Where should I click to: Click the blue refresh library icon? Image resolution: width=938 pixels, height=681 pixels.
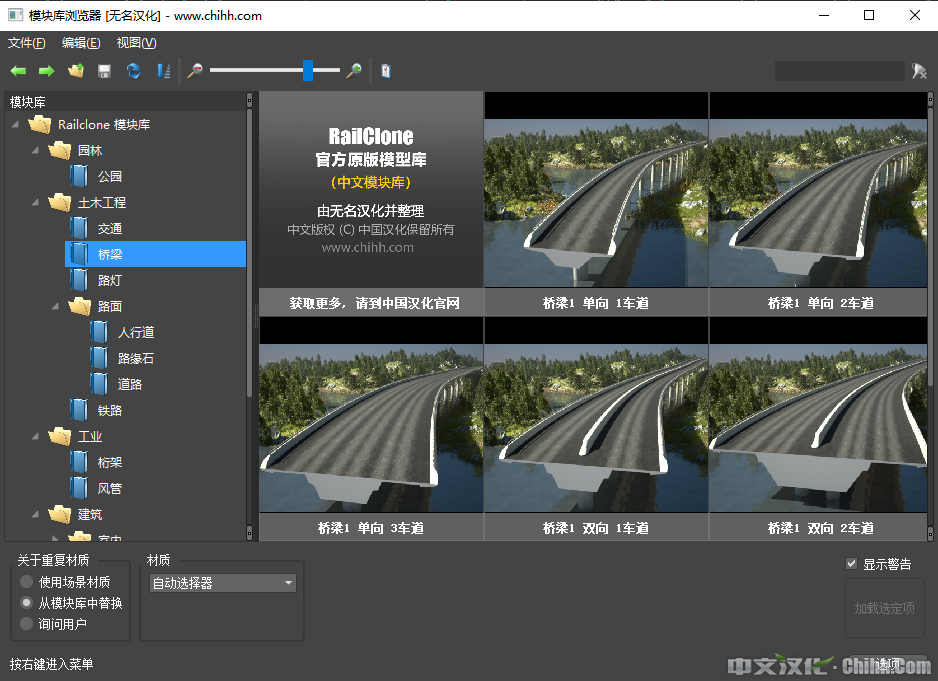click(x=133, y=71)
